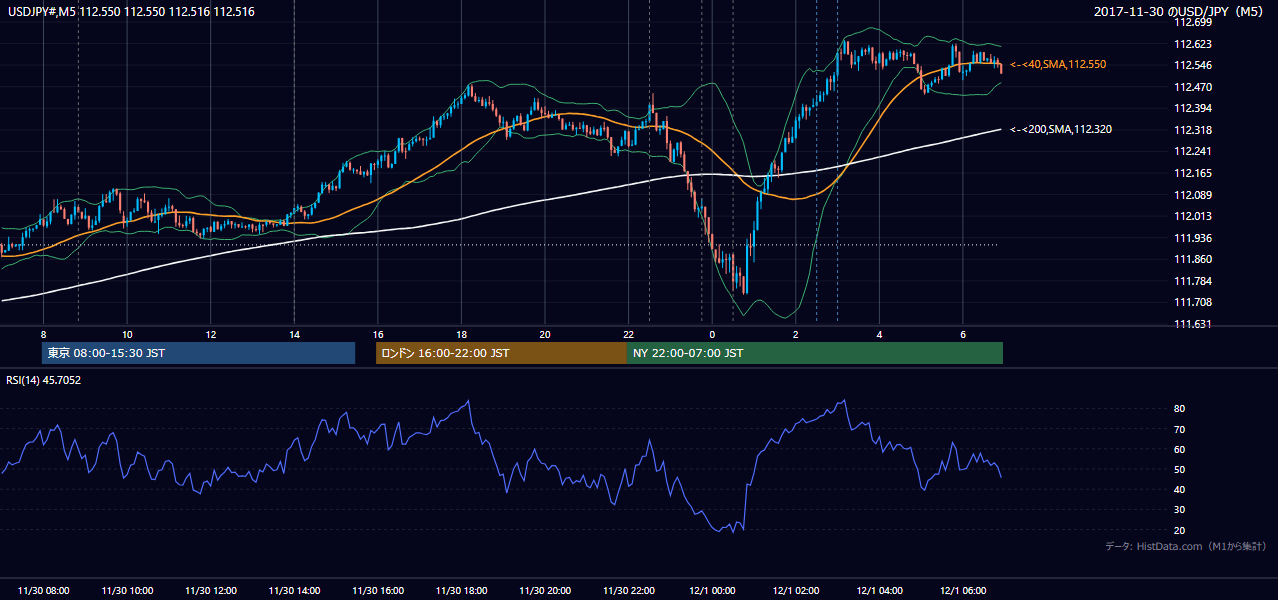1278x600 pixels.
Task: Click hour label 14 under price chart
Action: pos(294,334)
